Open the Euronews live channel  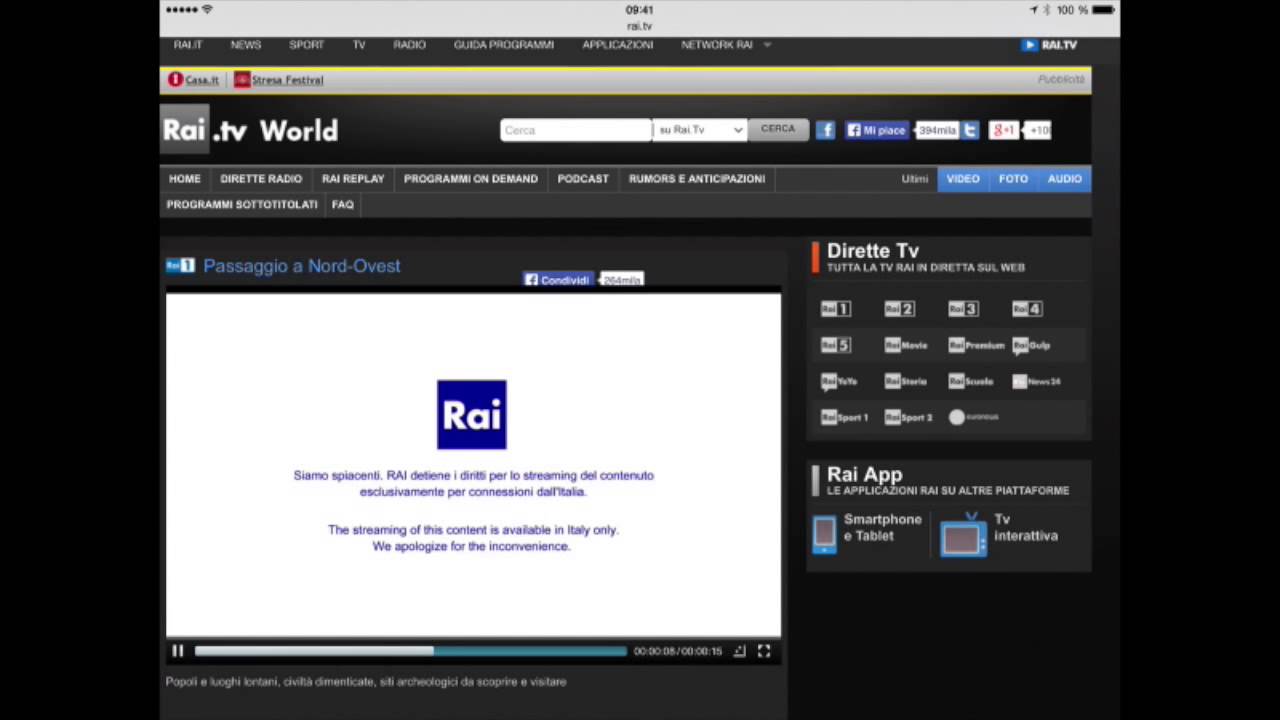tap(974, 417)
